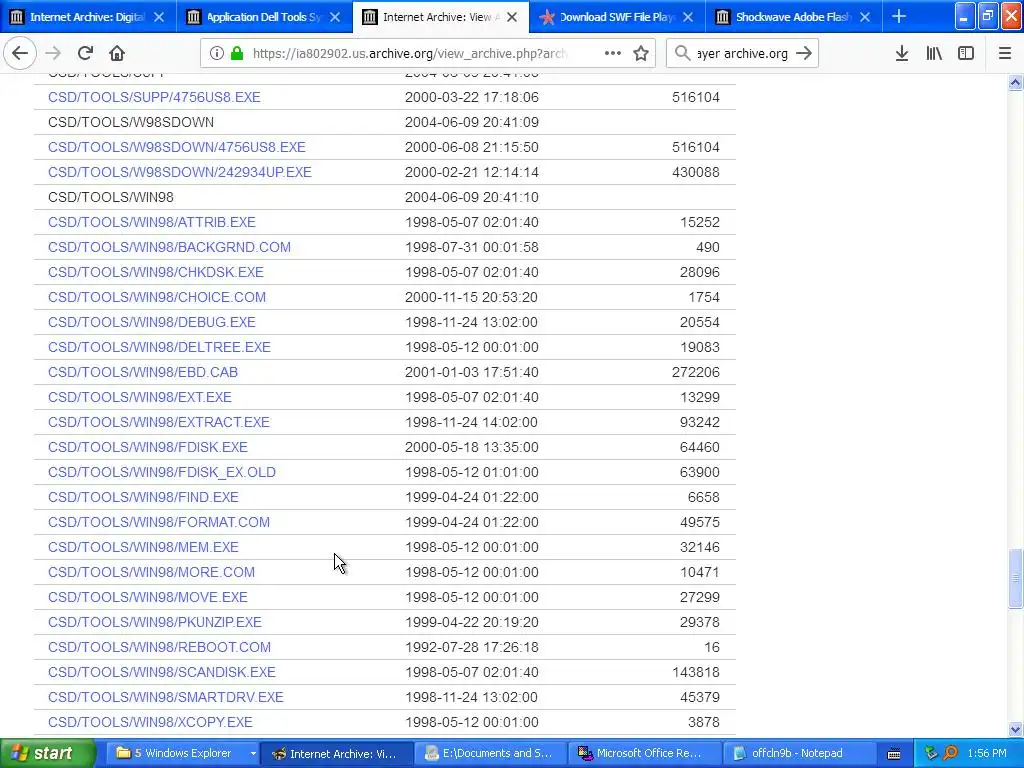Open the EBD.CAB file link
This screenshot has width=1024, height=768.
pos(142,372)
